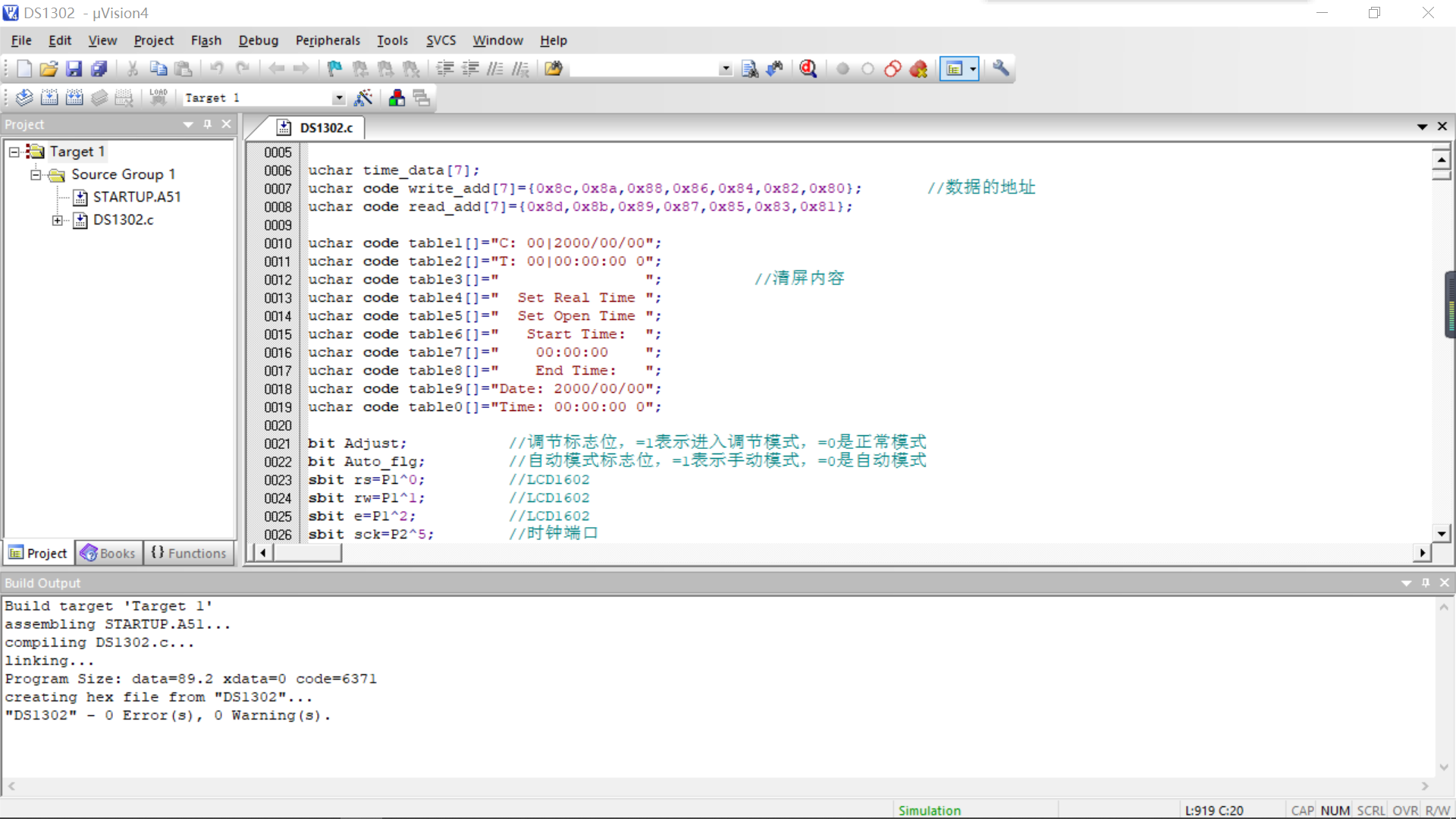
Task: Click the Find icon beside the search box
Action: click(749, 69)
